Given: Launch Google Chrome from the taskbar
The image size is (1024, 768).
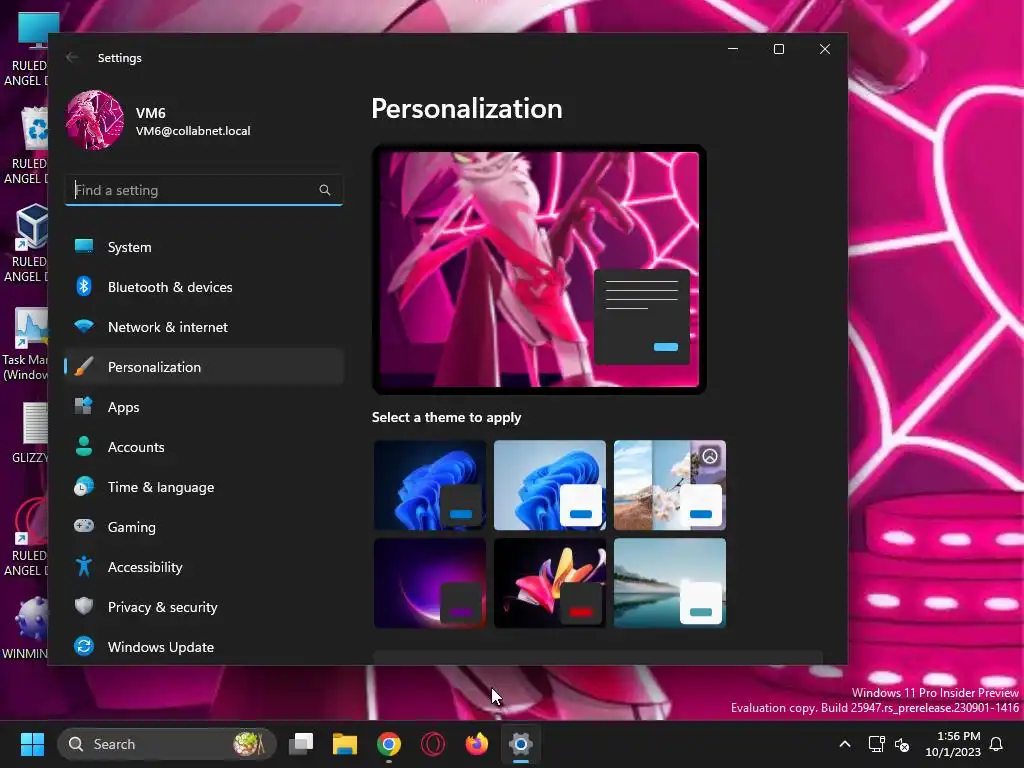Looking at the screenshot, I should pyautogui.click(x=389, y=744).
